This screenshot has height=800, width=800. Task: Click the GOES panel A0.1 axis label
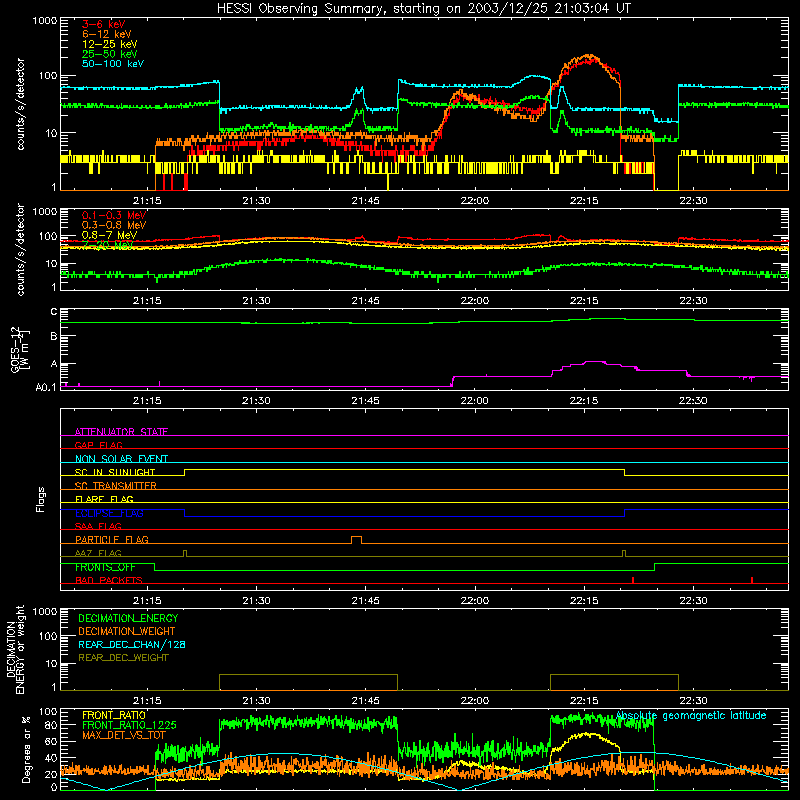click(46, 388)
